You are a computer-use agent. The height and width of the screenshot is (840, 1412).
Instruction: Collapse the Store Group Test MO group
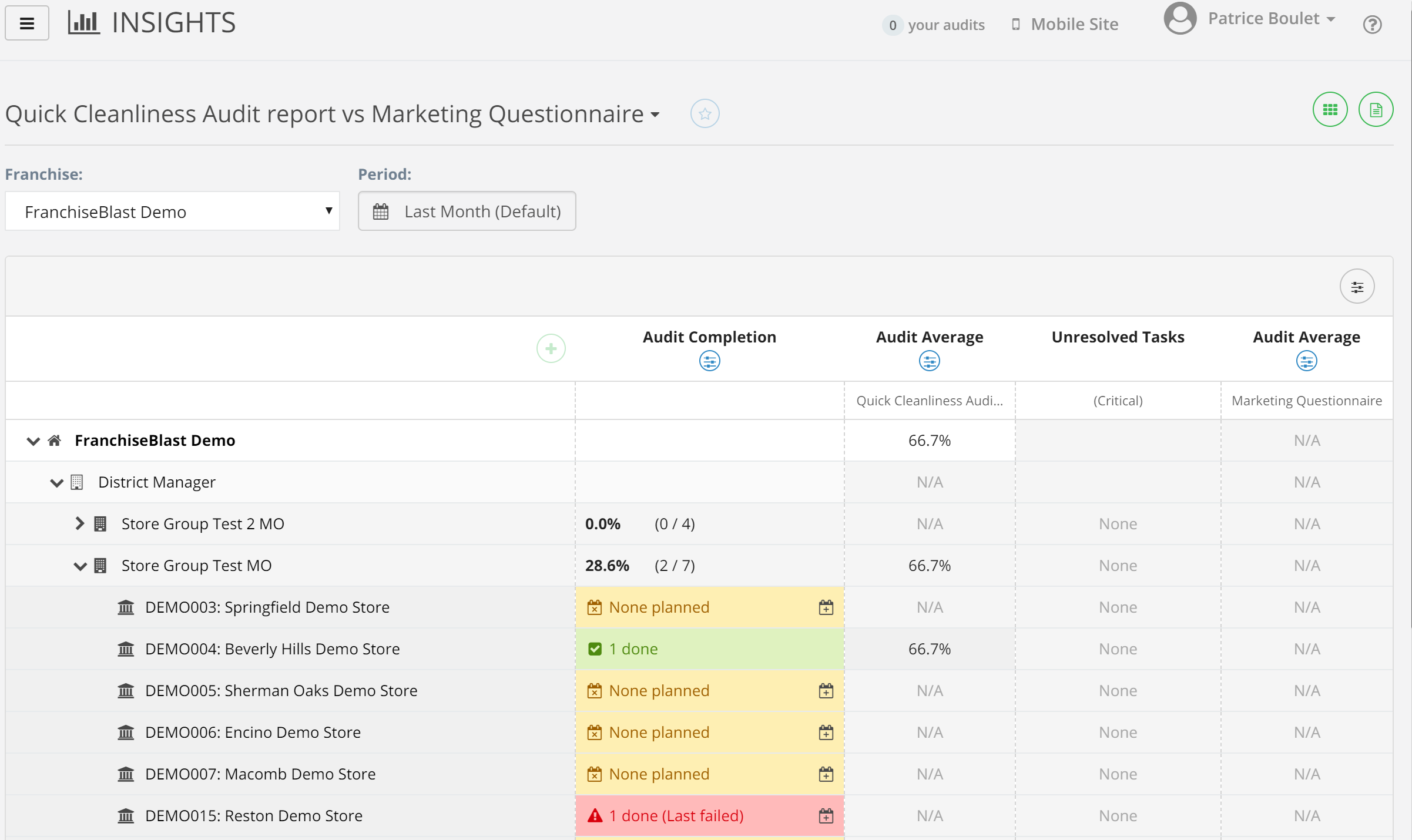80,566
